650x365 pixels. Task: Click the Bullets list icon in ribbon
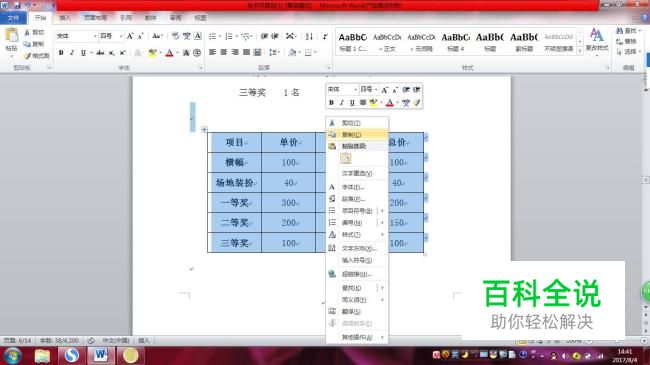[212, 36]
